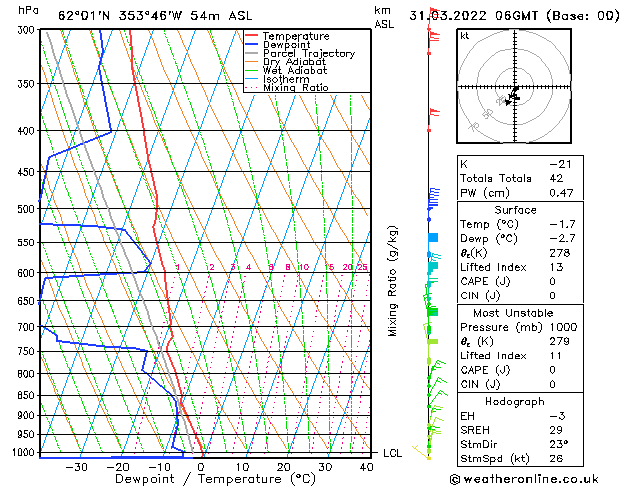Click the "Hodograph" section heading
Viewport: 629px width, 486px height.
click(x=515, y=402)
